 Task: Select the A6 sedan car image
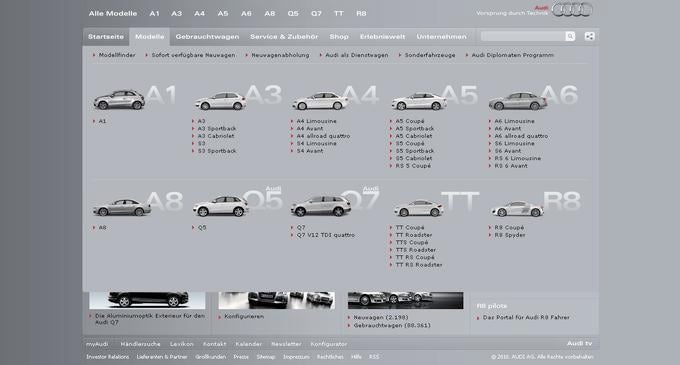click(517, 101)
